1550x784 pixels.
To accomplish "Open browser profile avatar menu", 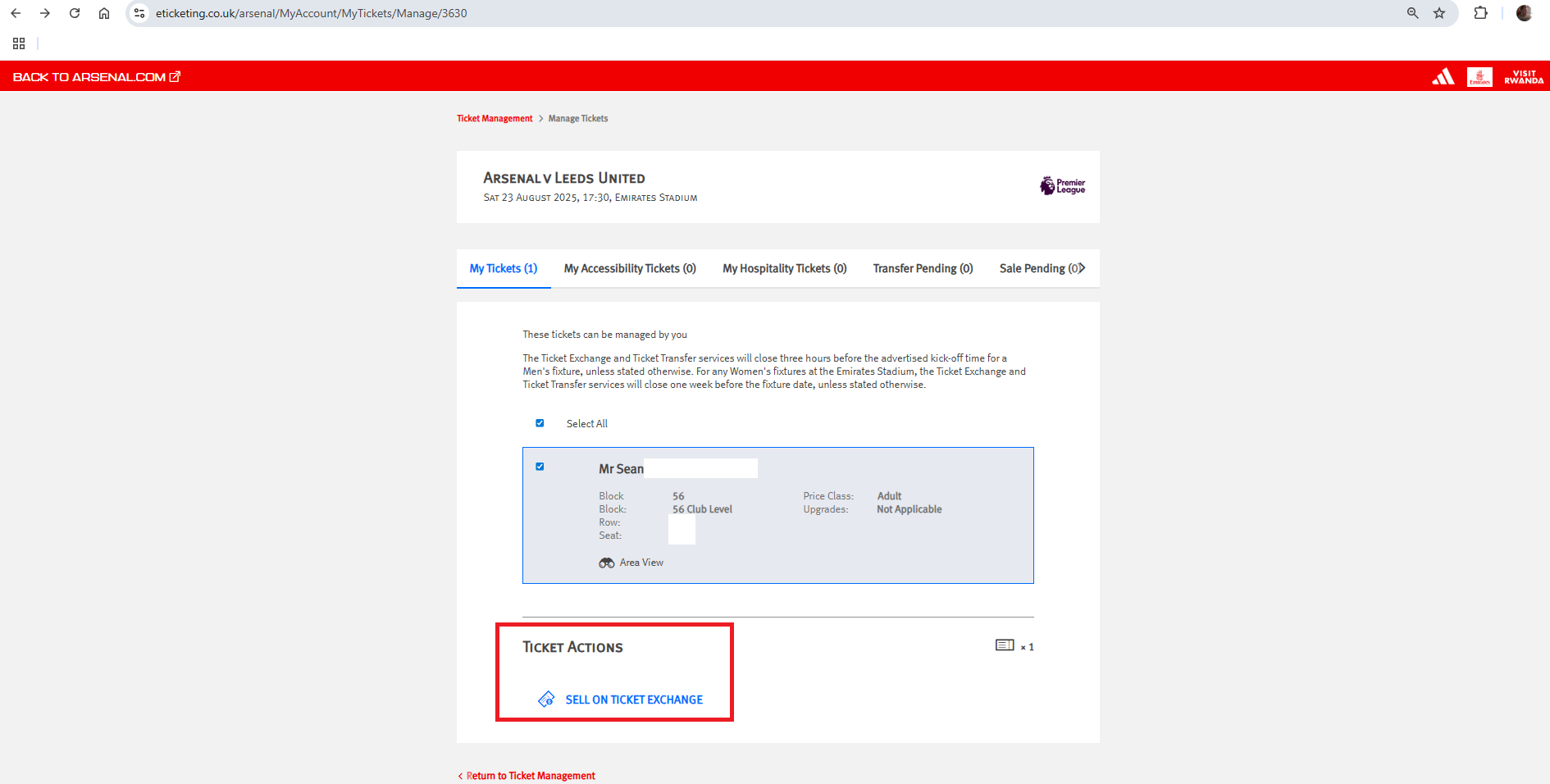I will 1524,13.
